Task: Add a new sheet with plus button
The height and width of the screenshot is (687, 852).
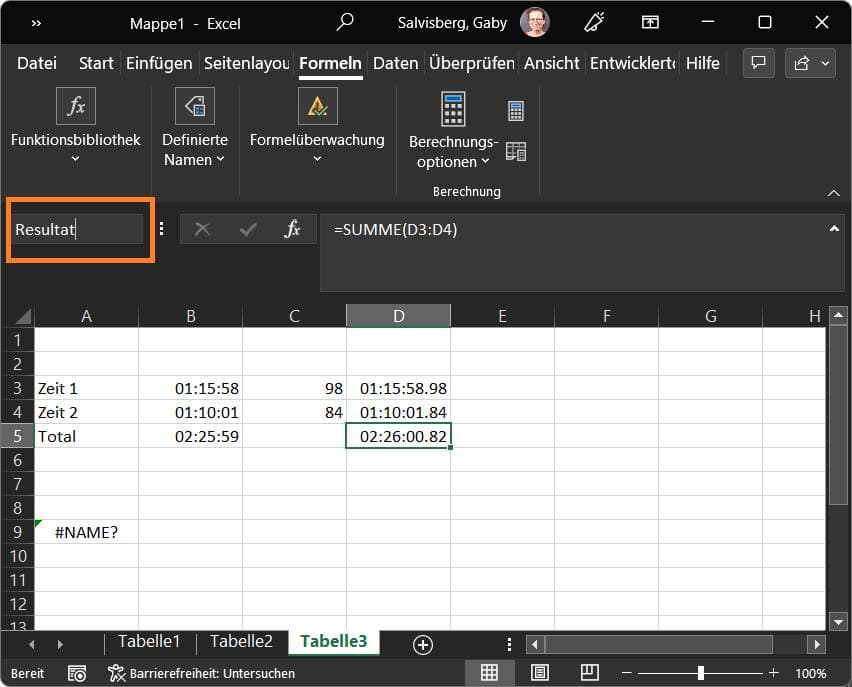Action: [423, 645]
